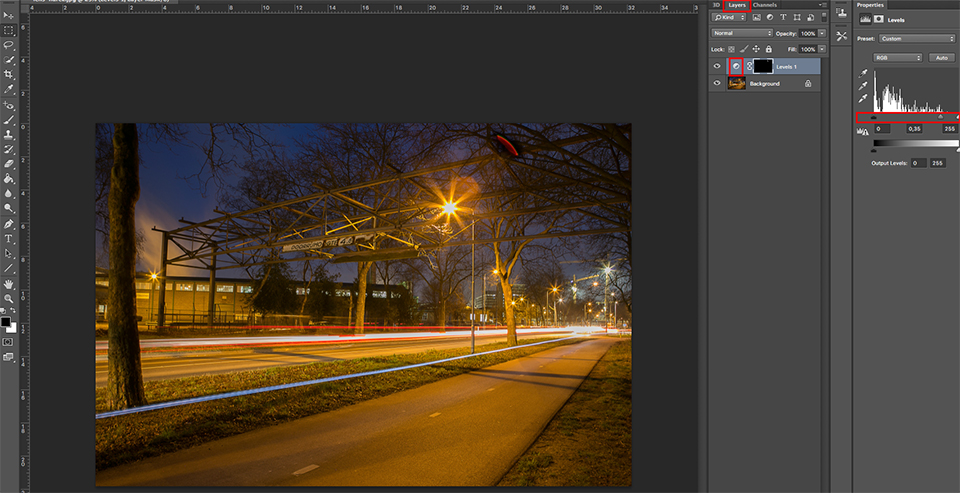Open the RGB channel dropdown

(x=898, y=58)
